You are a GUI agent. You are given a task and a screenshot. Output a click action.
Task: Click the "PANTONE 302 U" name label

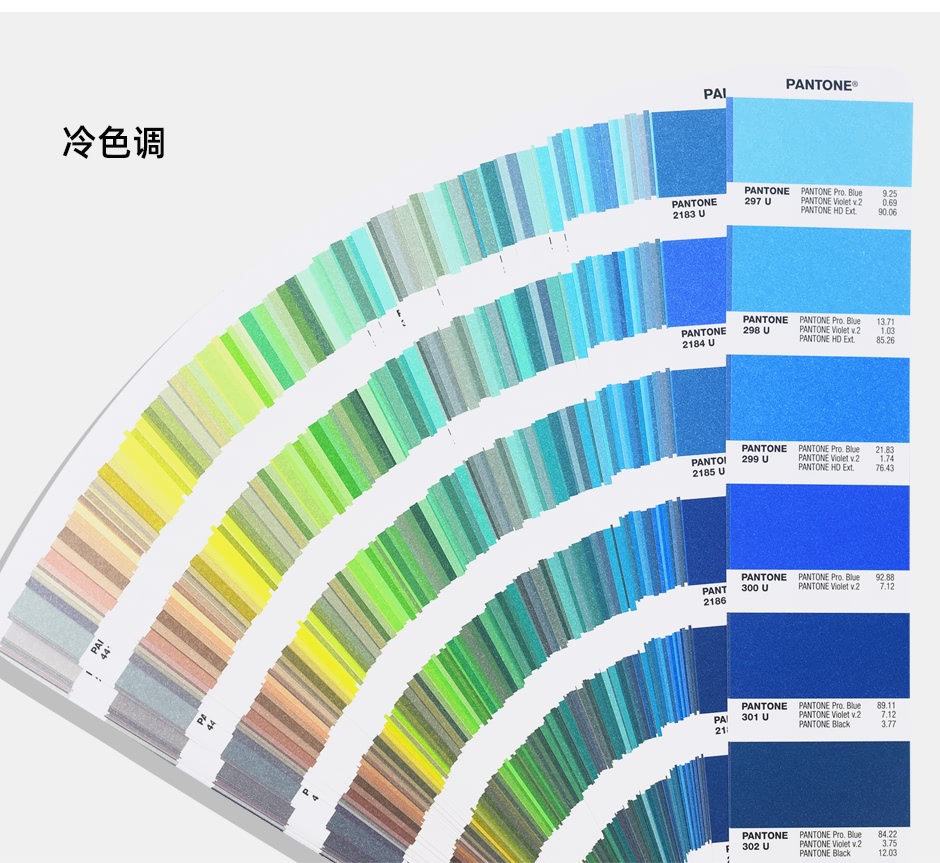764,840
